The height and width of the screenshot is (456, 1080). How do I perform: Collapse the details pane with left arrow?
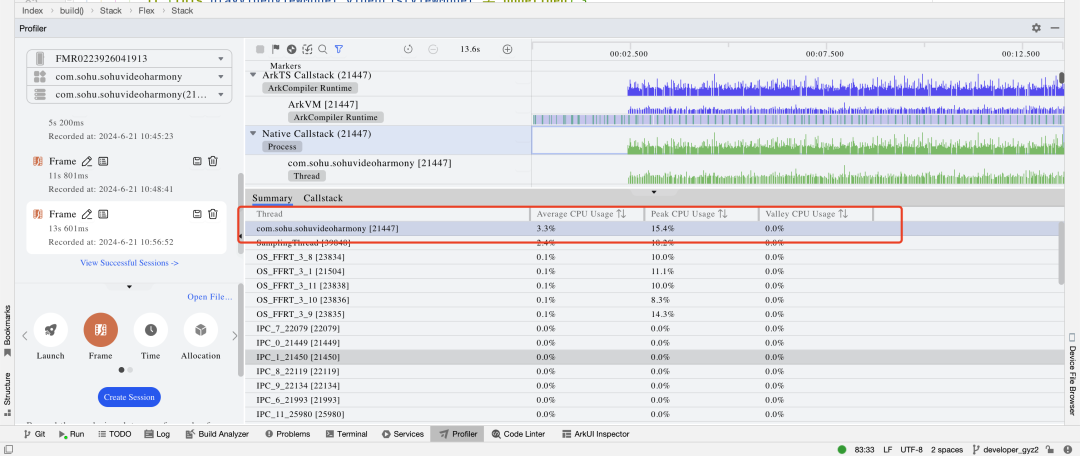[240, 236]
